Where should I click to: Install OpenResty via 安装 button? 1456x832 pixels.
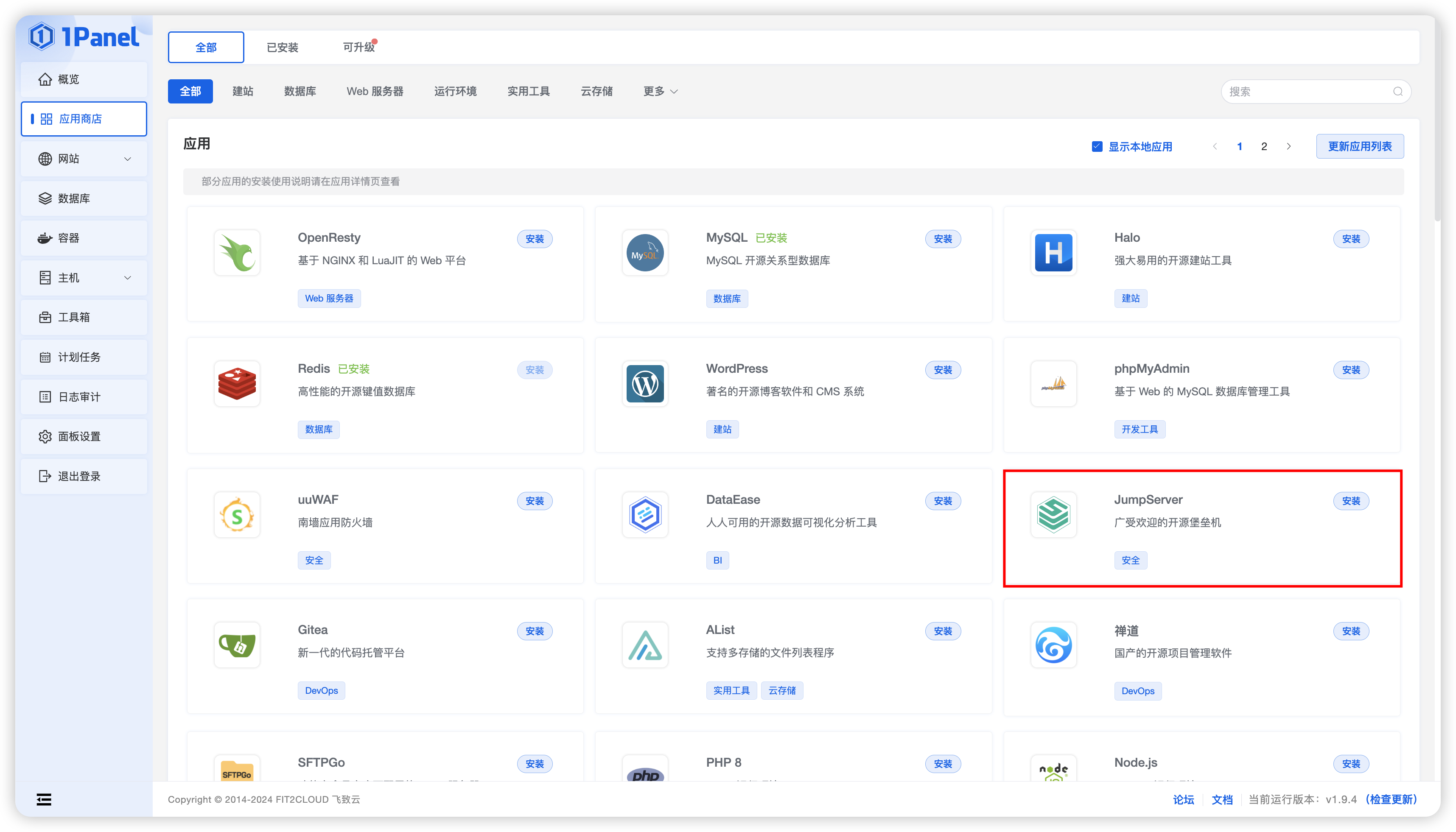click(x=535, y=239)
